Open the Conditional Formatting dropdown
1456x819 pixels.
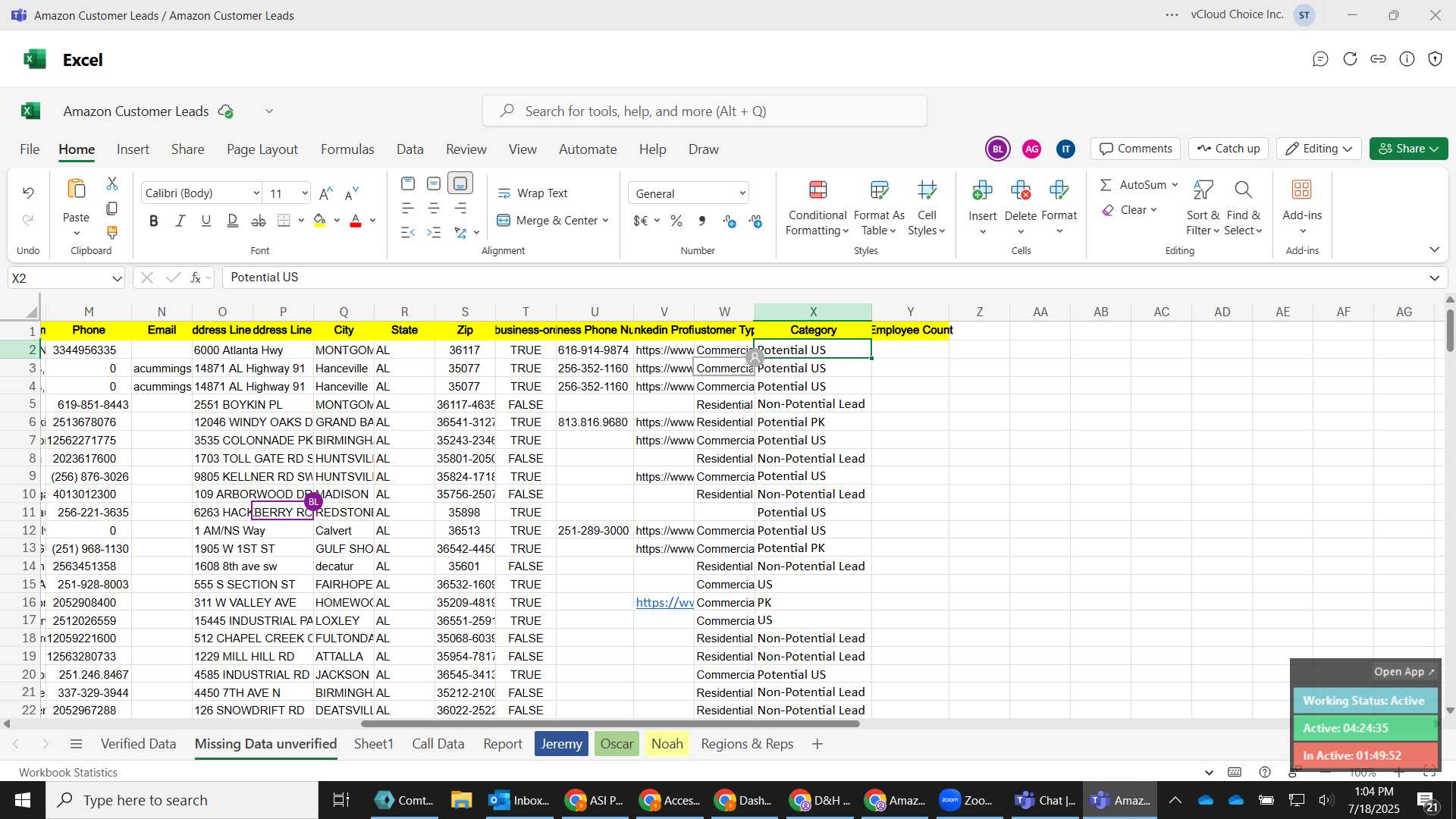point(817,208)
